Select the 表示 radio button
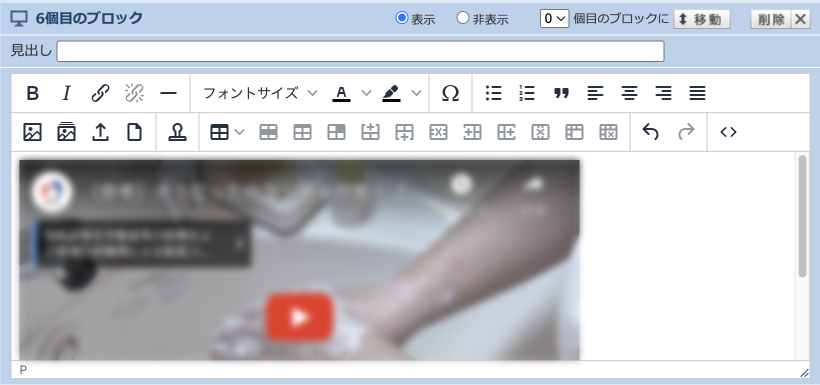 [402, 18]
